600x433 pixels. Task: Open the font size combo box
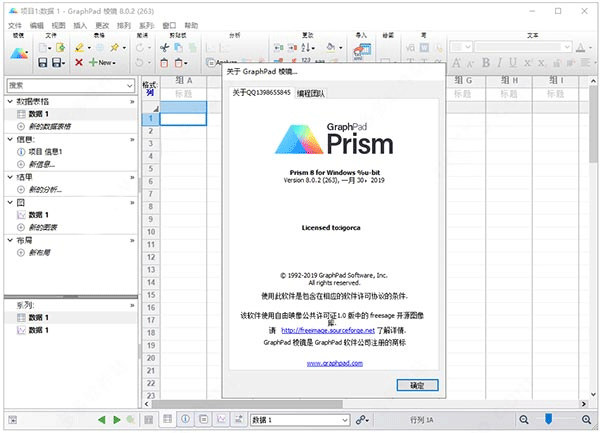click(x=461, y=47)
